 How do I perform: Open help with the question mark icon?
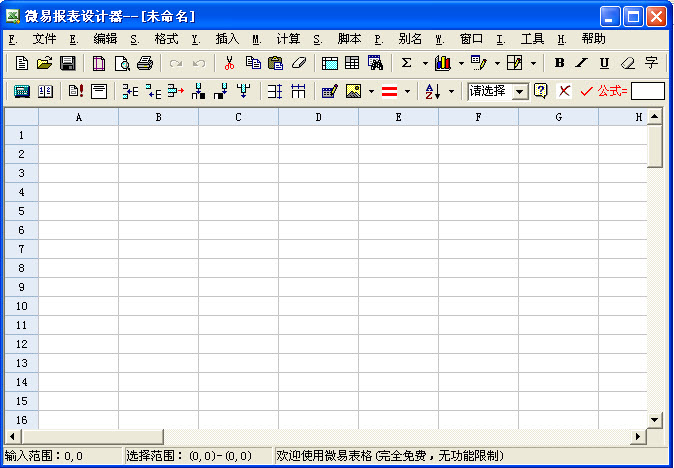pyautogui.click(x=541, y=91)
